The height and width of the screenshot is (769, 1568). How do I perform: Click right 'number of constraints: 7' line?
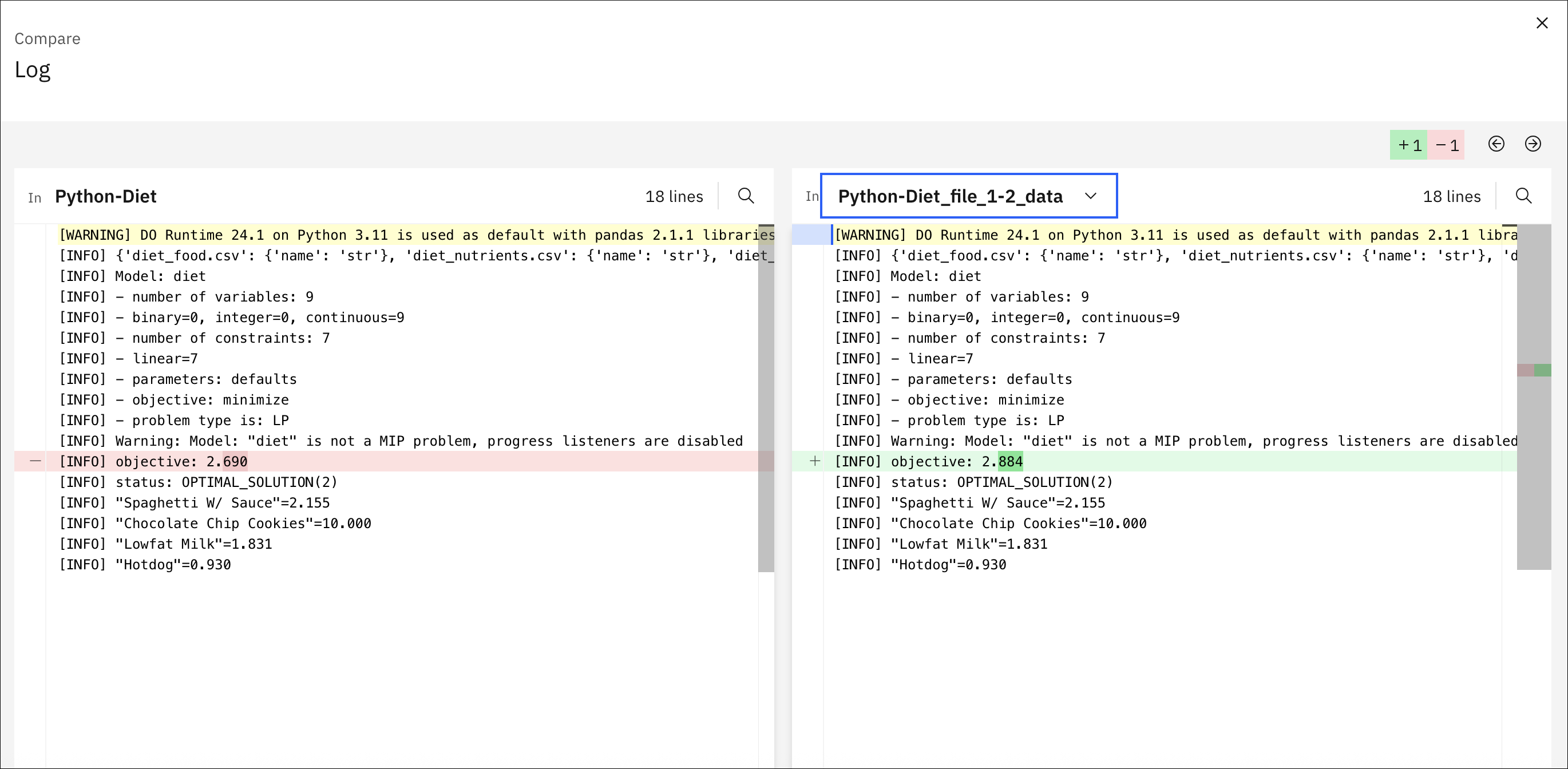point(969,338)
